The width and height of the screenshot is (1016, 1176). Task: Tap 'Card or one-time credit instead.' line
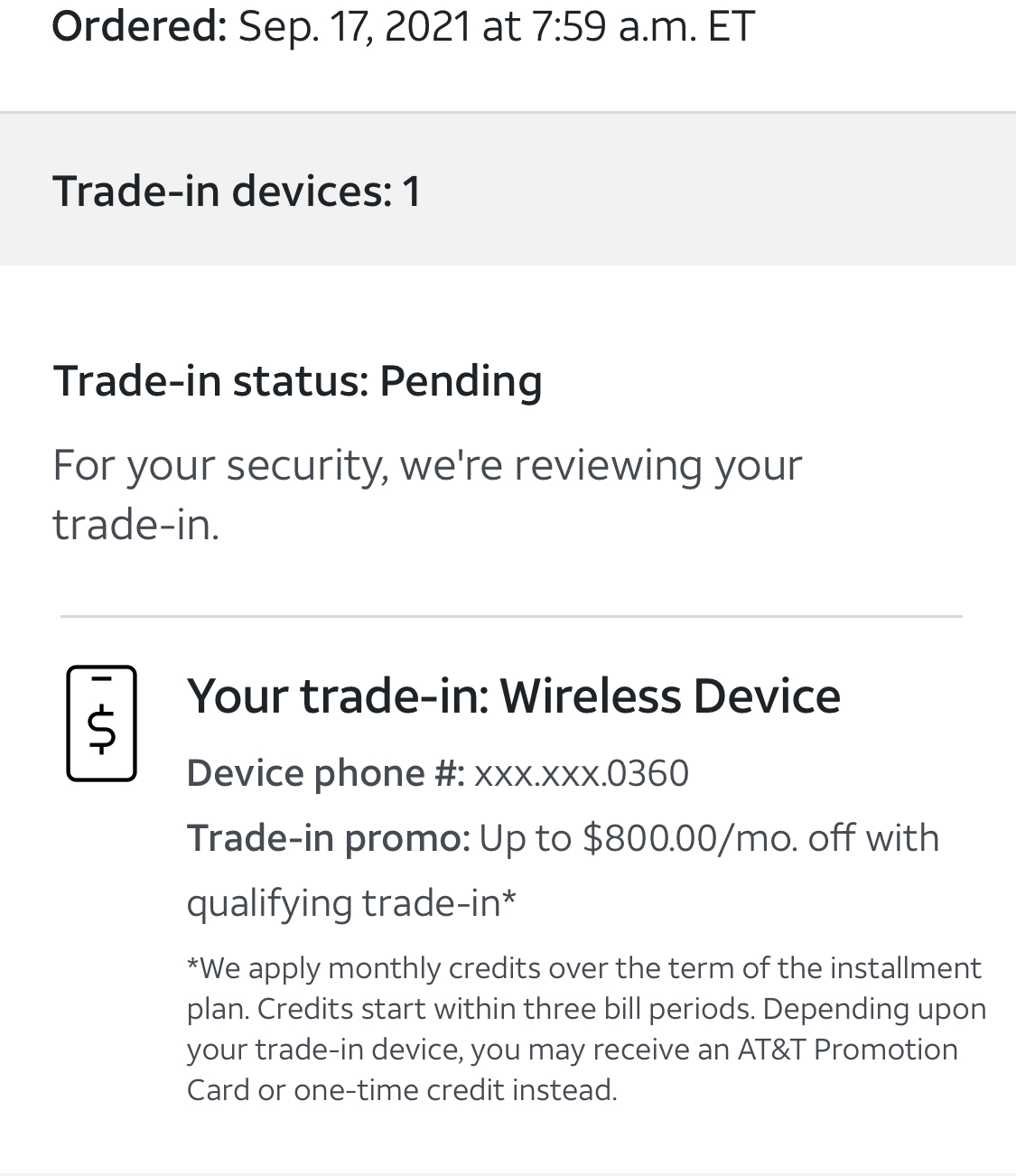(x=402, y=1090)
